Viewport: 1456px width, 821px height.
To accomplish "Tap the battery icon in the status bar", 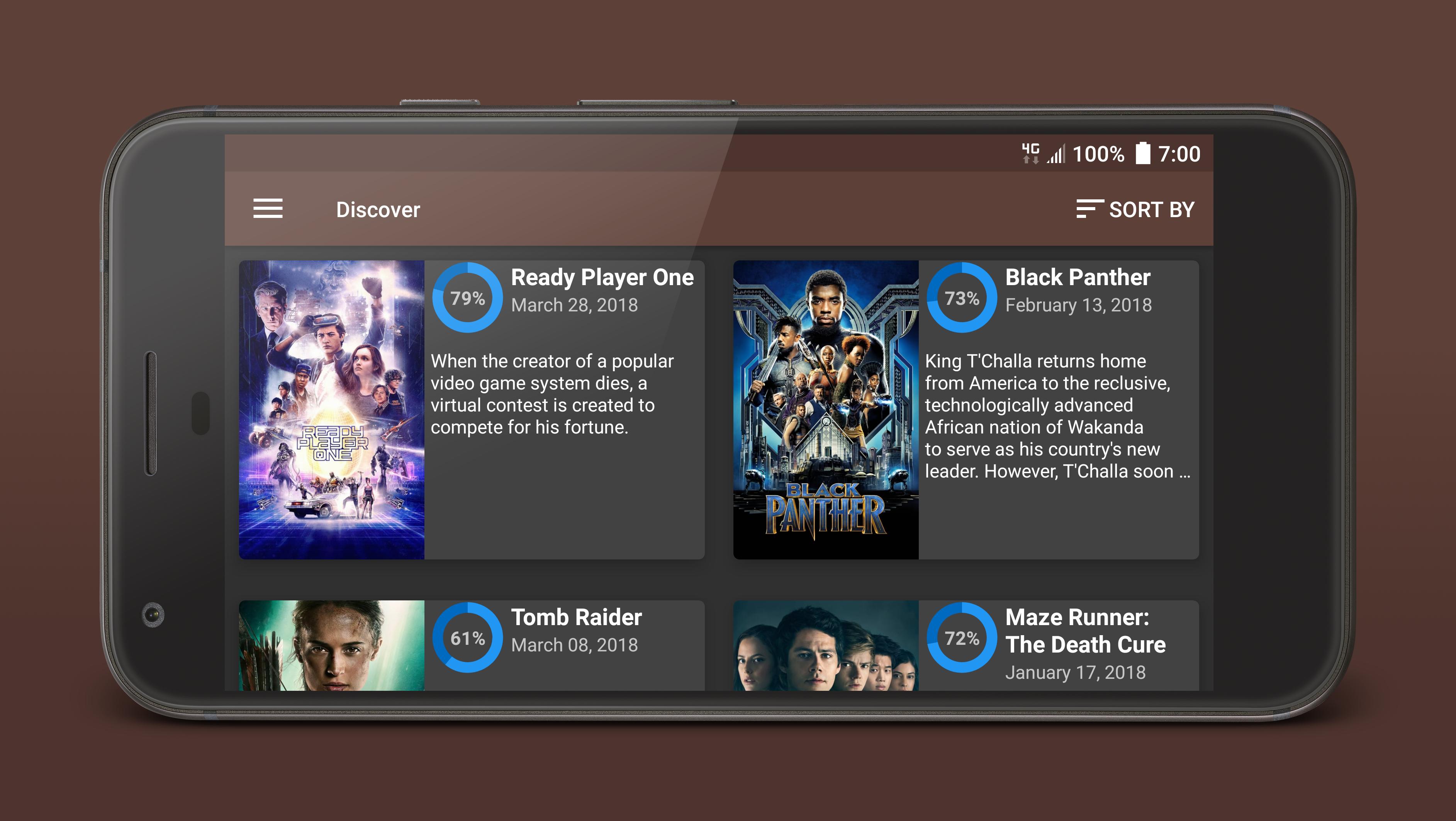I will [1143, 153].
